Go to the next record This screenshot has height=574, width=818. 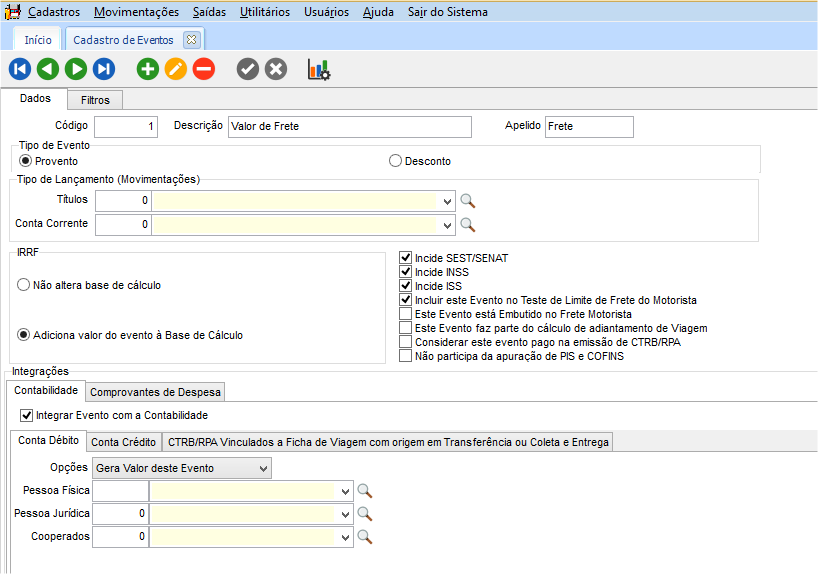[75, 69]
